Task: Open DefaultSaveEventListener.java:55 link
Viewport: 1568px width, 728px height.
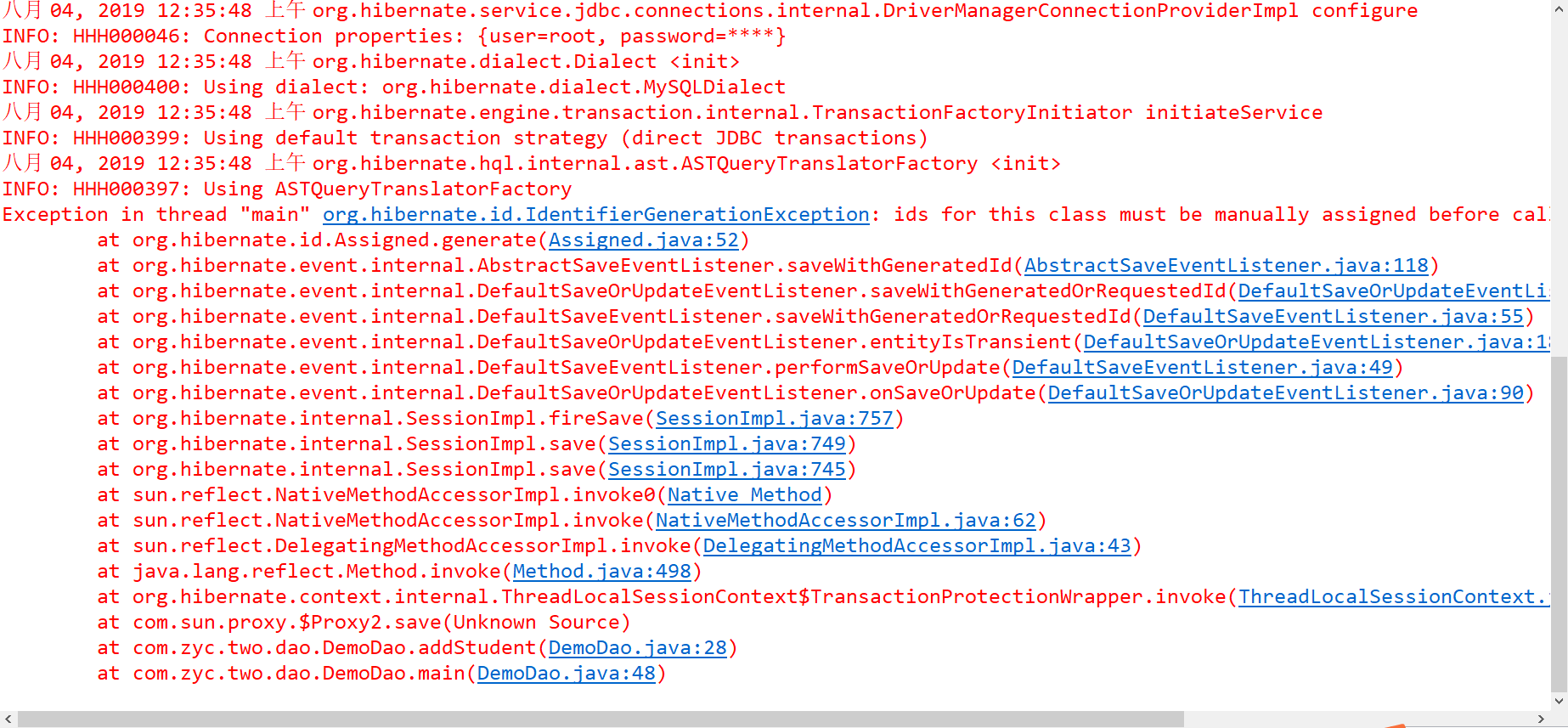Action: coord(1334,316)
